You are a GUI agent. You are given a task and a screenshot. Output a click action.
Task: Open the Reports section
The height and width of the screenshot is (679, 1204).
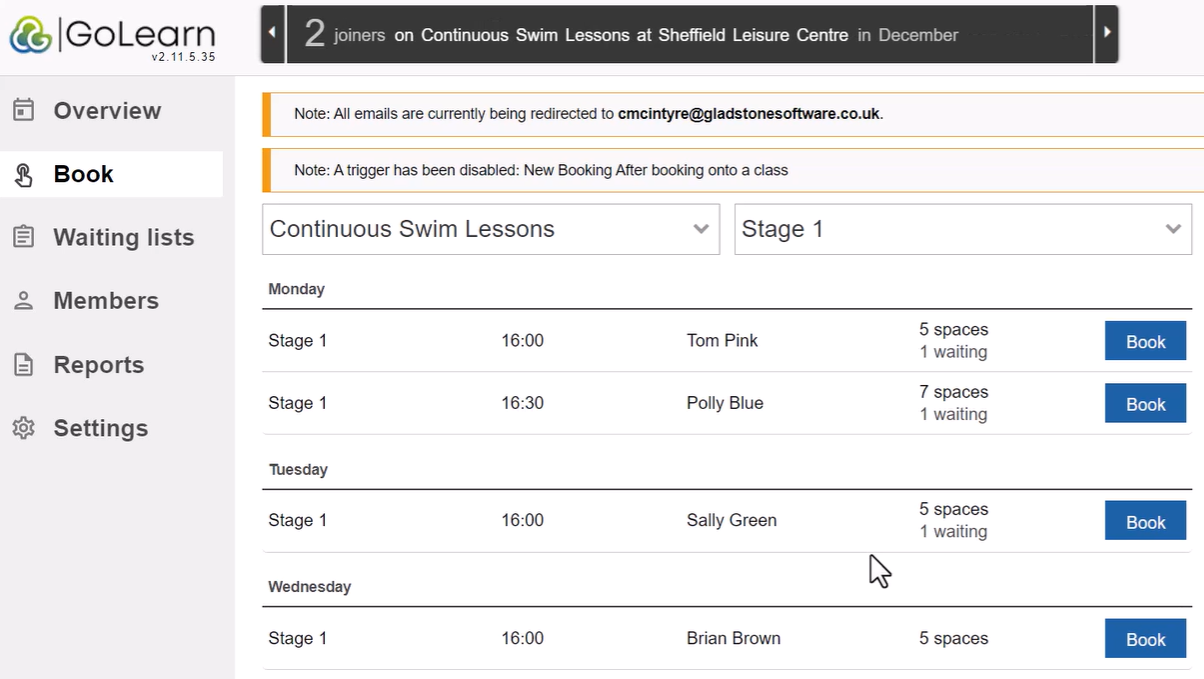[x=98, y=365]
